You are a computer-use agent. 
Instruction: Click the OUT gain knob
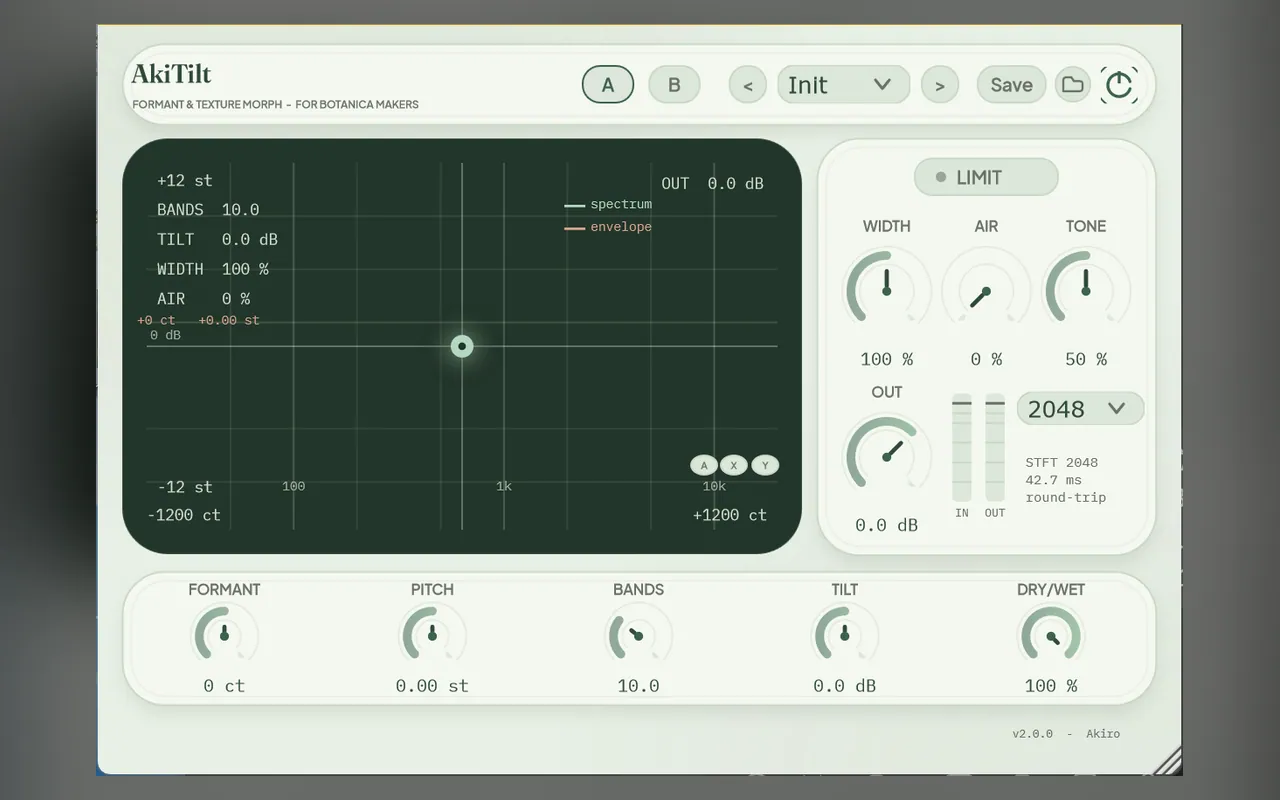click(886, 456)
